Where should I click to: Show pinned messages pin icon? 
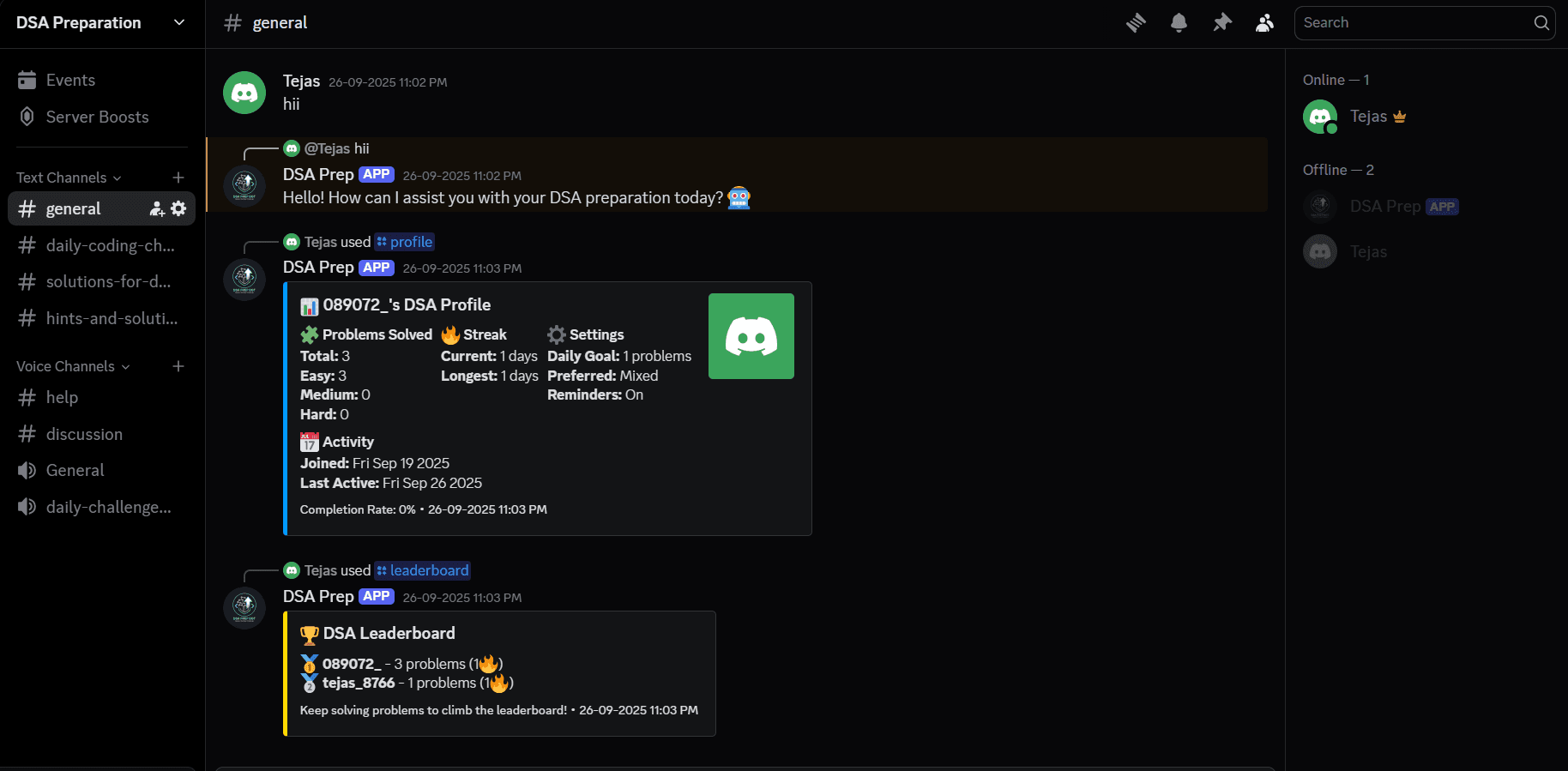click(1221, 23)
